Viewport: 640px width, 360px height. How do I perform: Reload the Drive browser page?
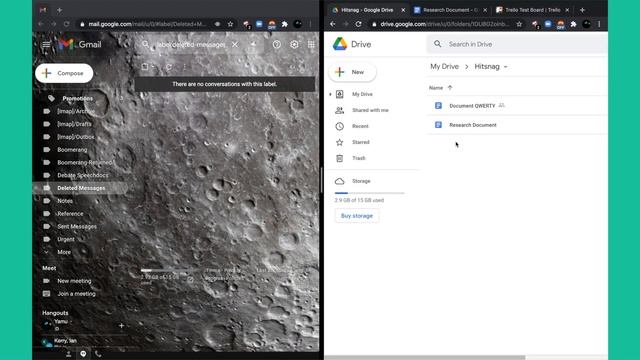point(358,24)
